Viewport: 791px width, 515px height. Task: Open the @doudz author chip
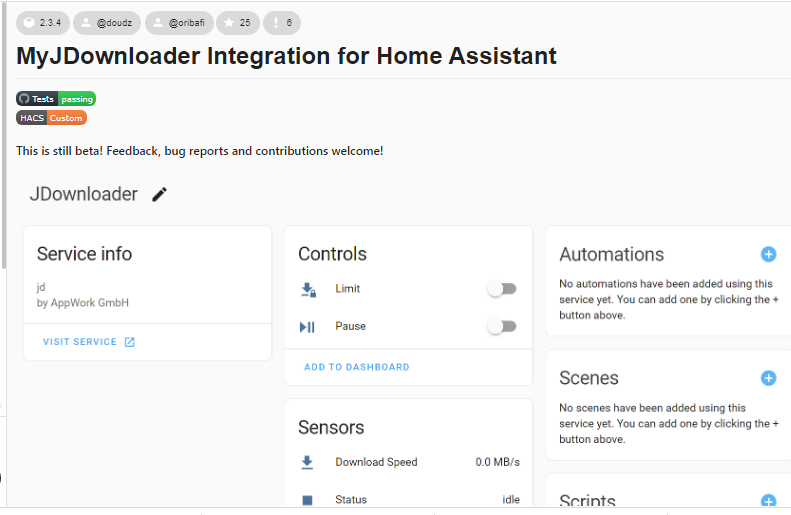click(x=107, y=23)
